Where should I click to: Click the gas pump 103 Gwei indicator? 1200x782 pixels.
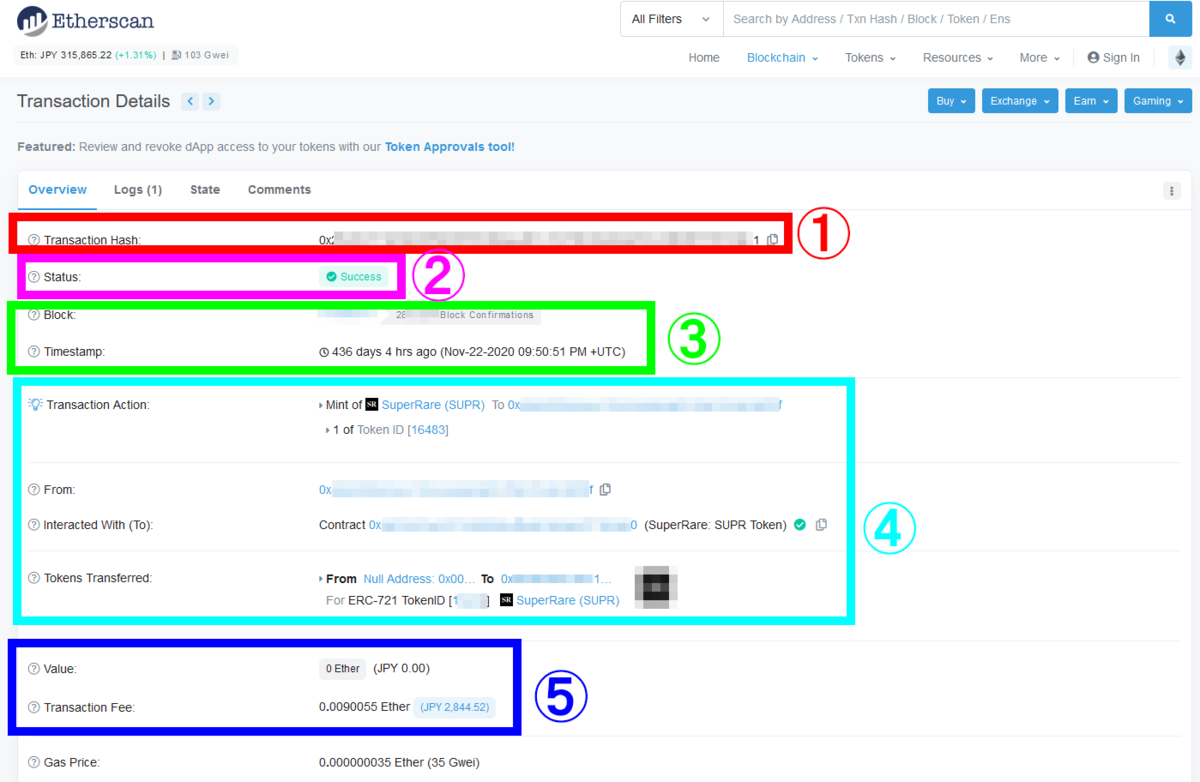point(200,55)
